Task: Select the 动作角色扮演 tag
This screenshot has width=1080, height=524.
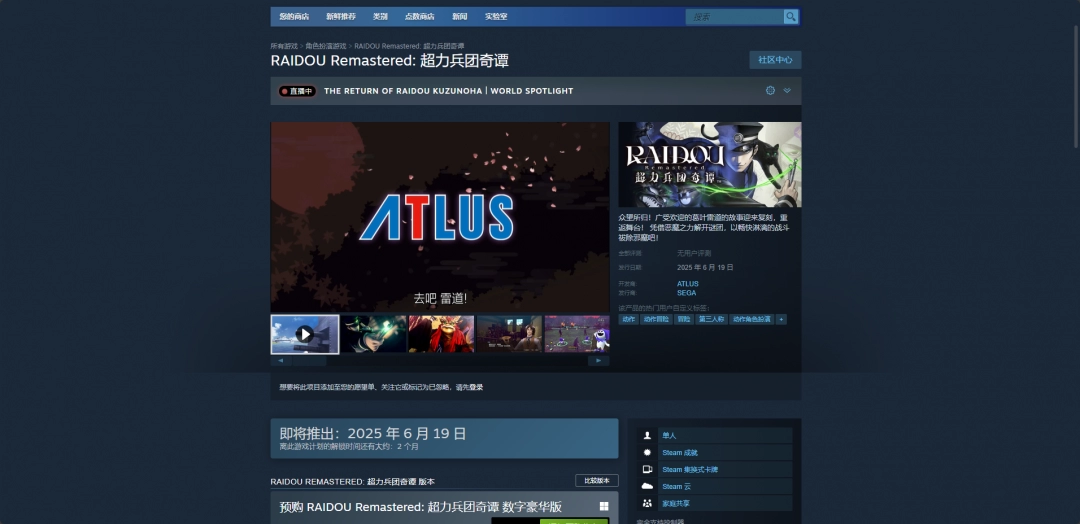Action: 751,319
